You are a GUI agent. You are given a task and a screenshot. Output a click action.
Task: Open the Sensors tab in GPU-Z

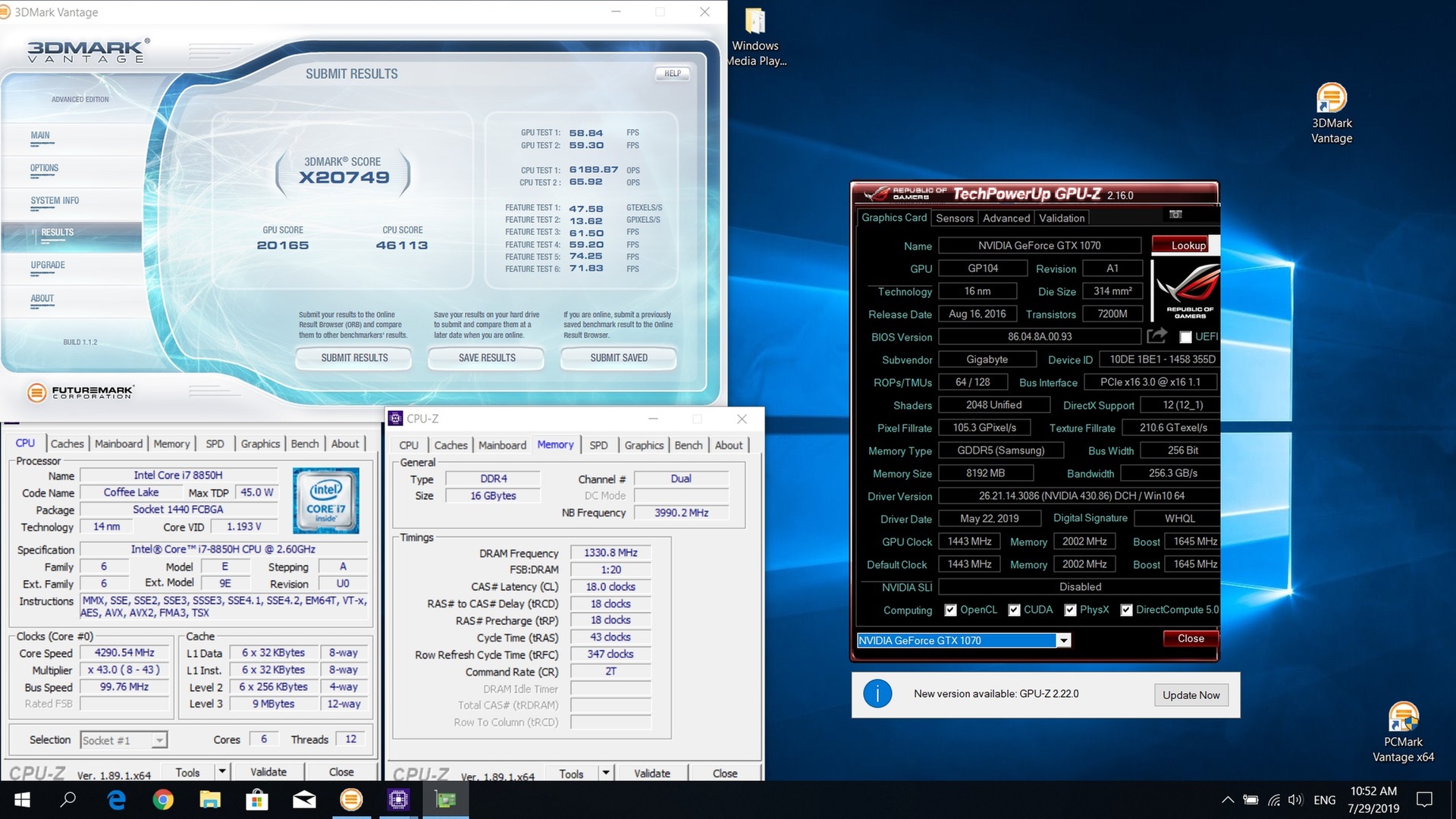point(954,218)
